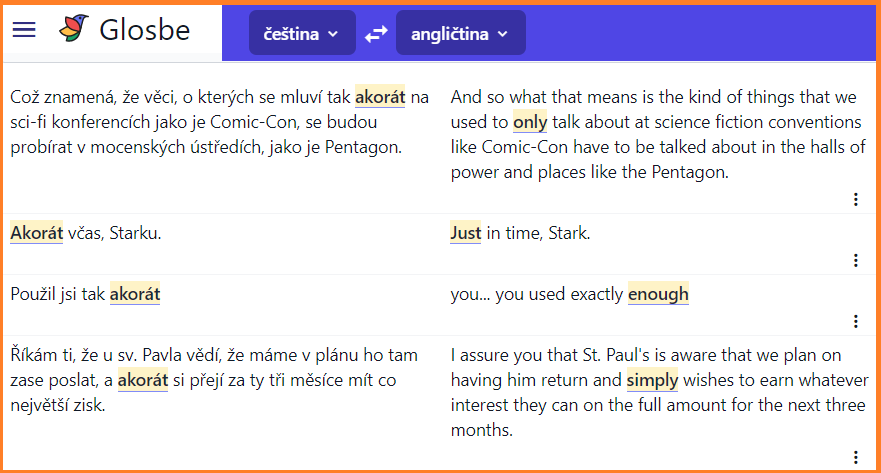Click the Glosbe site name text

click(144, 29)
